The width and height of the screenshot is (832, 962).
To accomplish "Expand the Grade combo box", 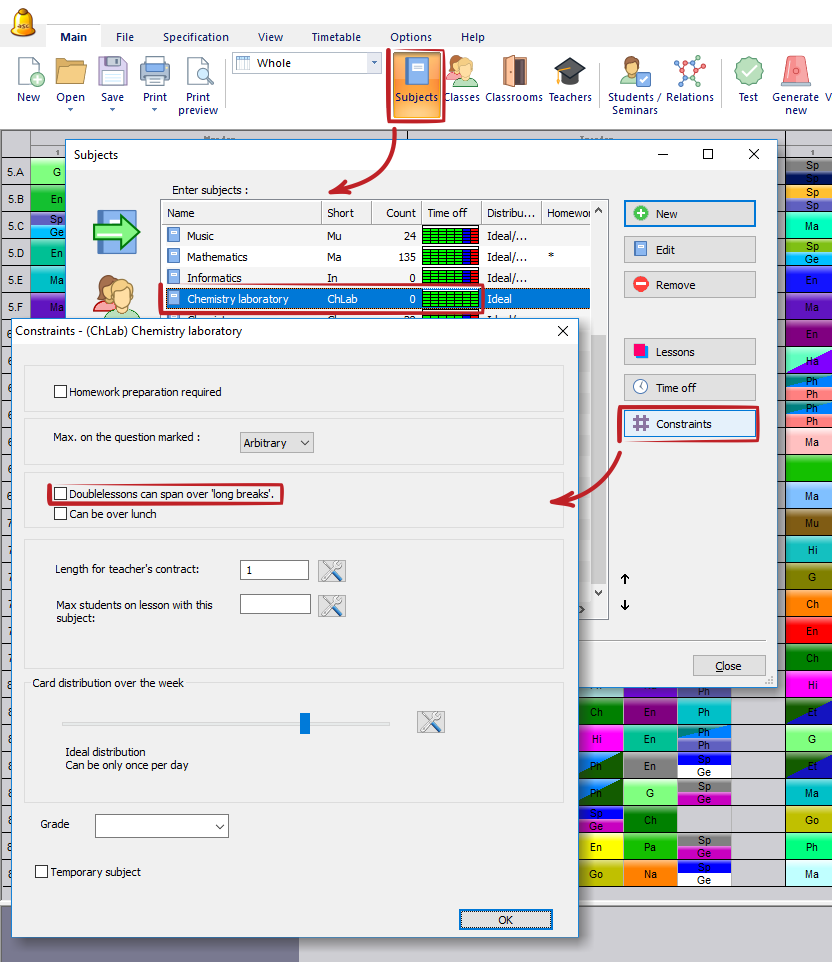I will tap(162, 826).
